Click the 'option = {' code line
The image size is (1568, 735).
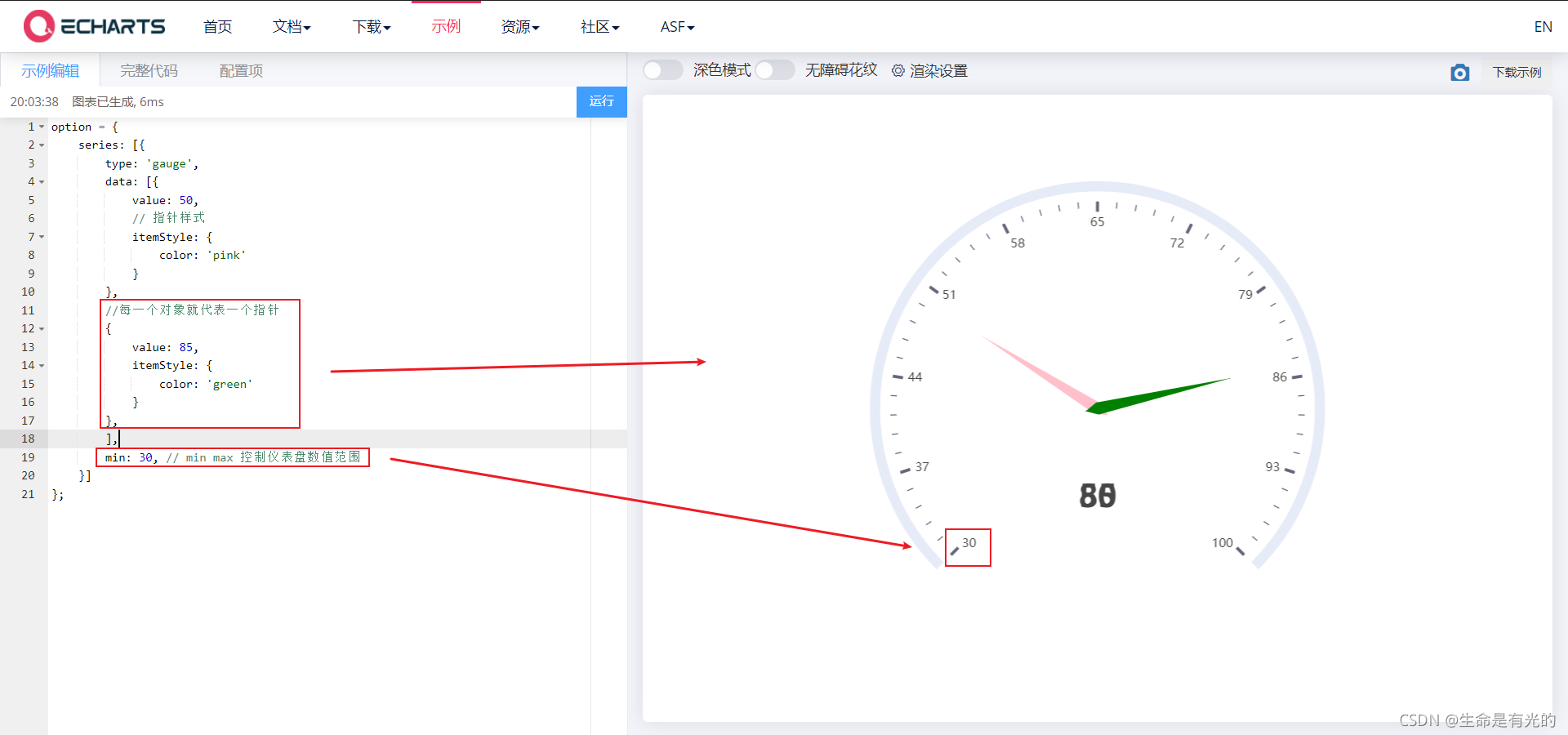pos(85,127)
